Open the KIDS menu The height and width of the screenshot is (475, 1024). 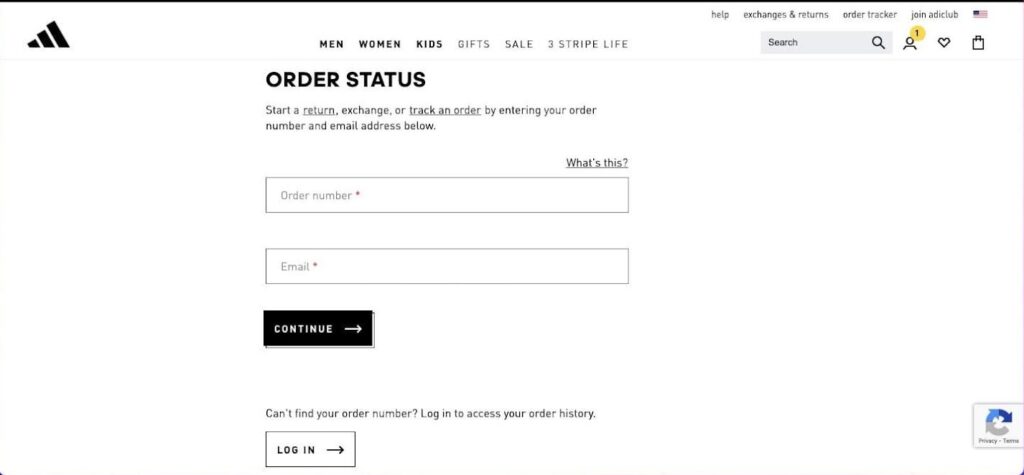pos(429,44)
